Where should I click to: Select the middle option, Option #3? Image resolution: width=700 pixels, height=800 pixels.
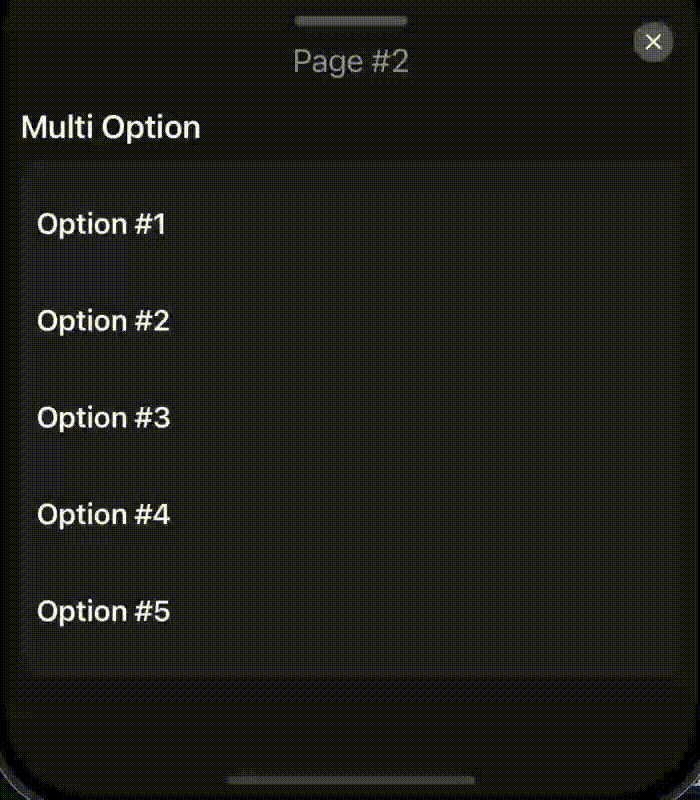pyautogui.click(x=103, y=417)
